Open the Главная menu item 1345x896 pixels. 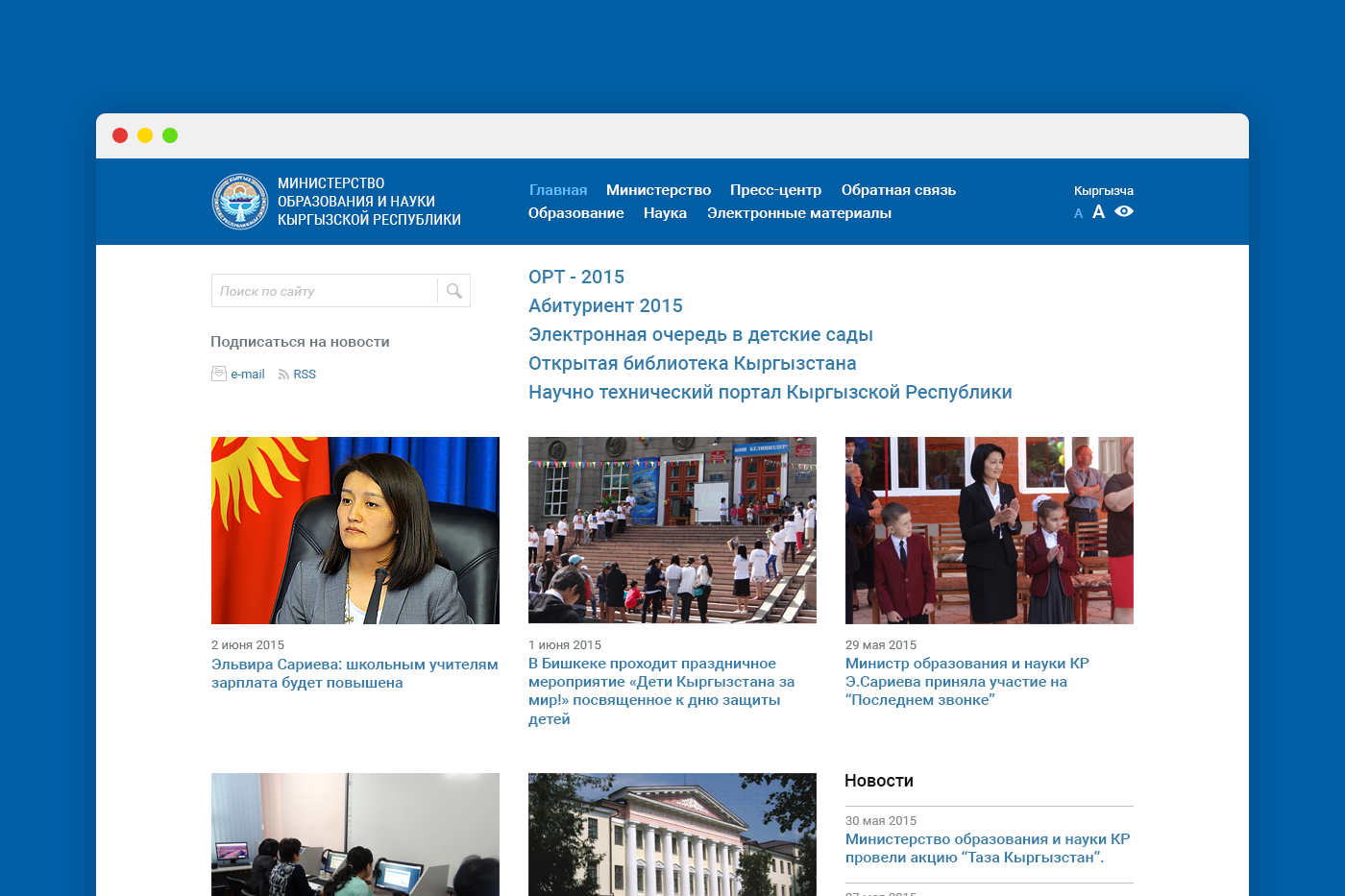(x=558, y=190)
